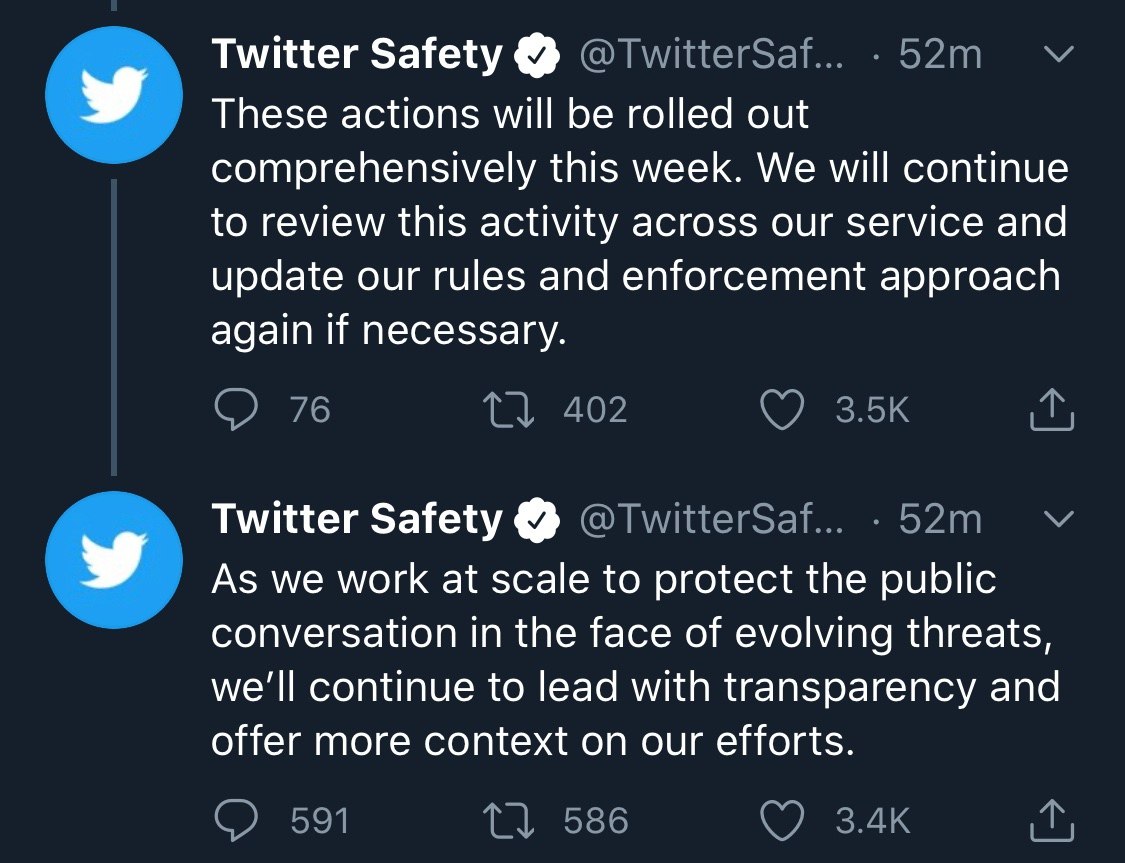
Task: Open Twitter Safety name on first tweet
Action: point(357,55)
